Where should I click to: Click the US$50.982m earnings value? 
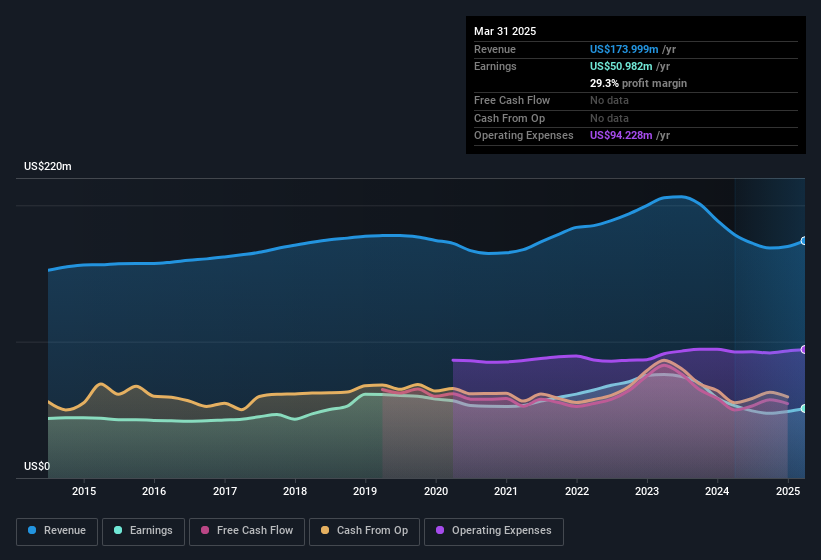tap(621, 66)
